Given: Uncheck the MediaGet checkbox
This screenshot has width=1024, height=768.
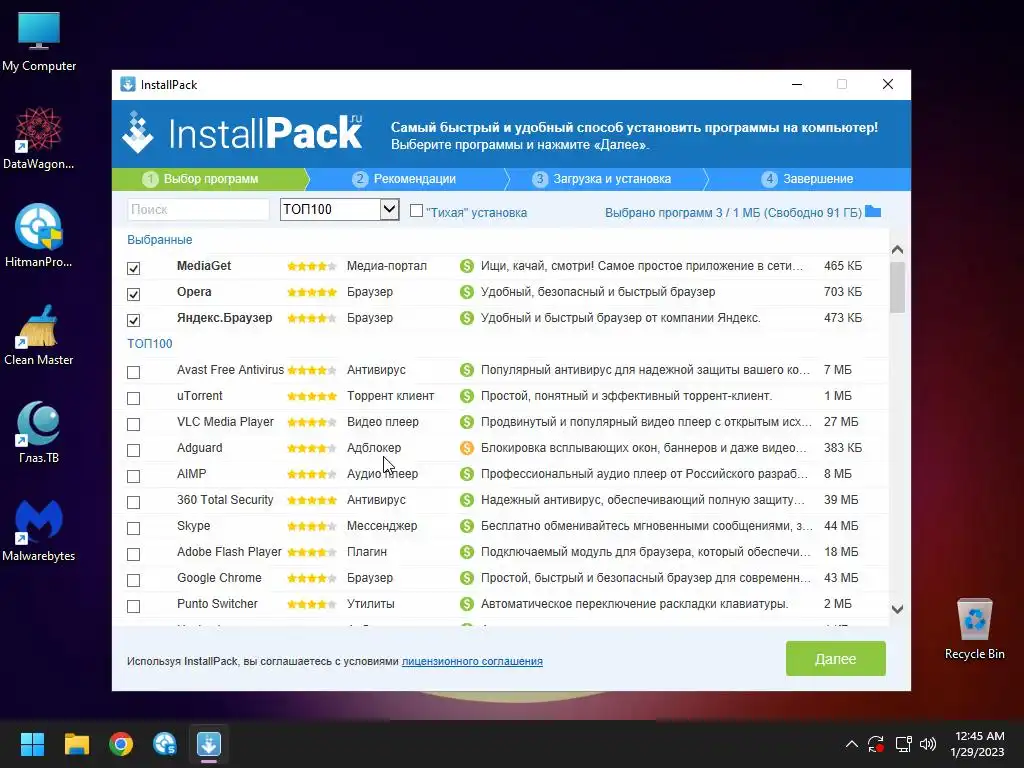Looking at the screenshot, I should point(133,268).
